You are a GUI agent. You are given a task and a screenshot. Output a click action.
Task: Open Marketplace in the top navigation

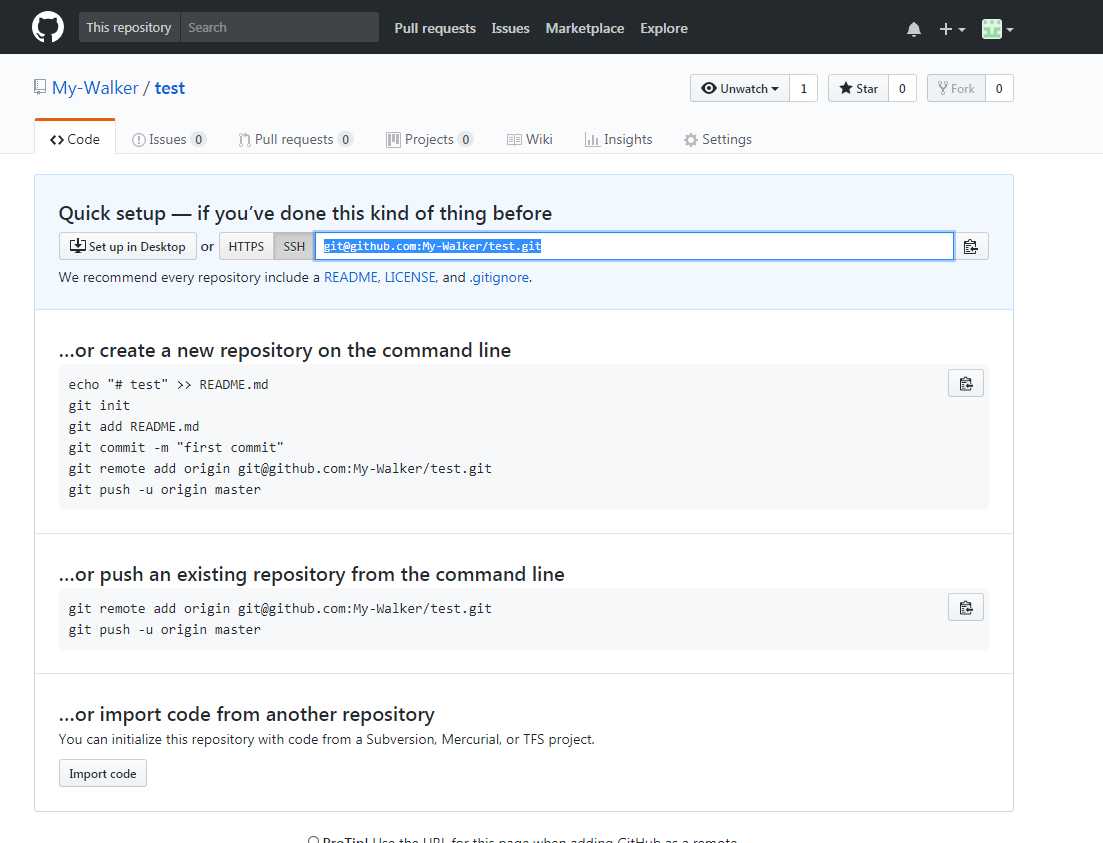click(585, 28)
